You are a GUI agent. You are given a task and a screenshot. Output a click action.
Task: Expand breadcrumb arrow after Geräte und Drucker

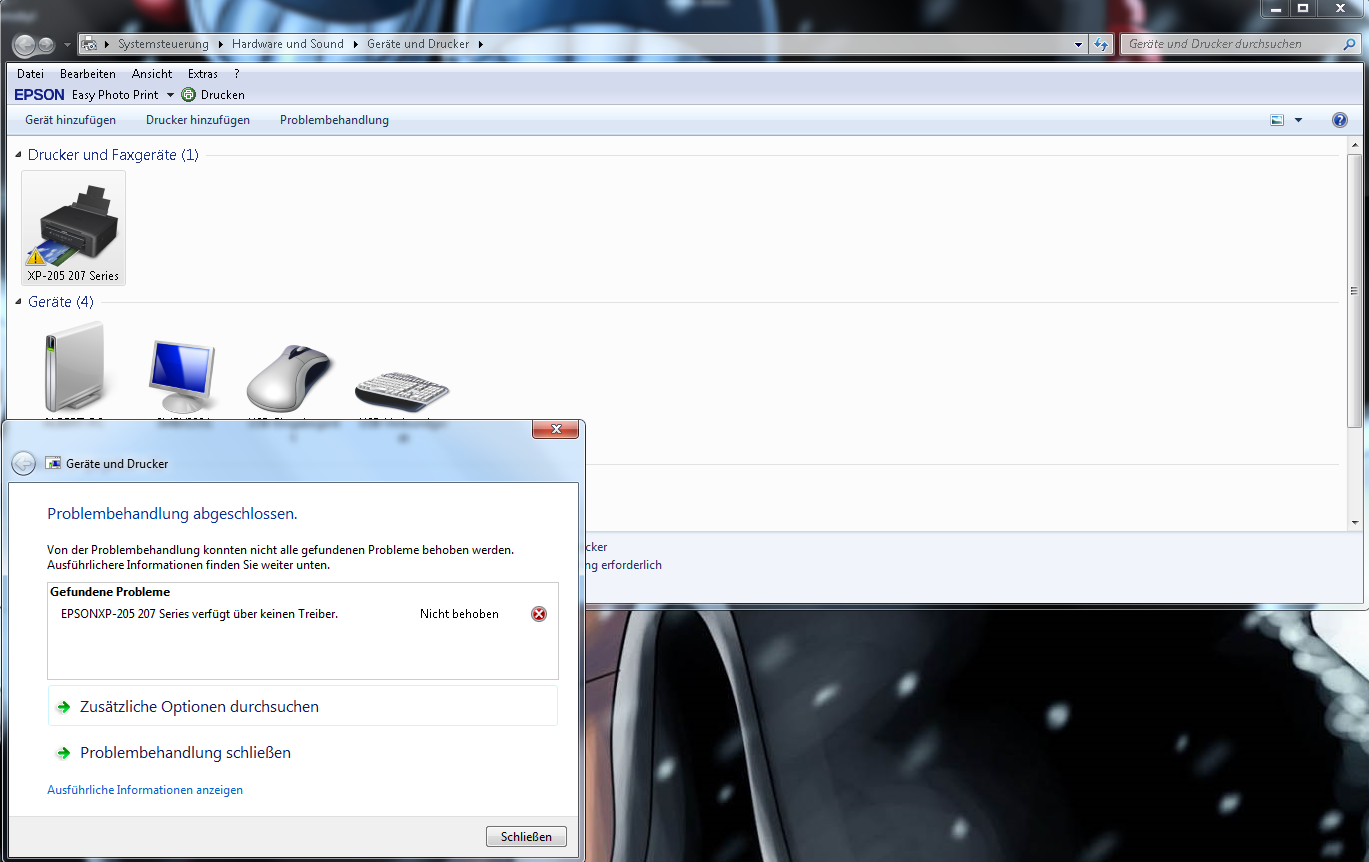pos(480,44)
